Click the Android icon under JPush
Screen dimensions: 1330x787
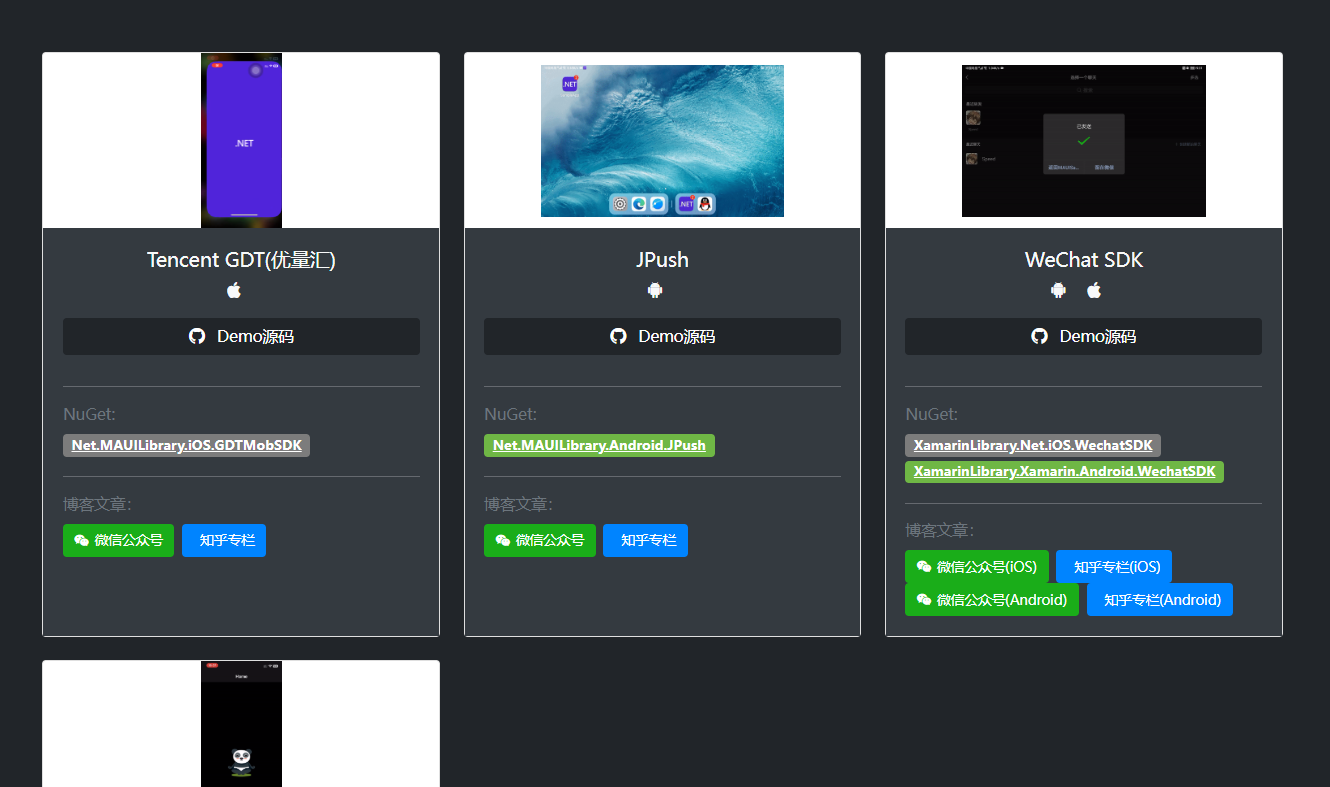[x=655, y=291]
